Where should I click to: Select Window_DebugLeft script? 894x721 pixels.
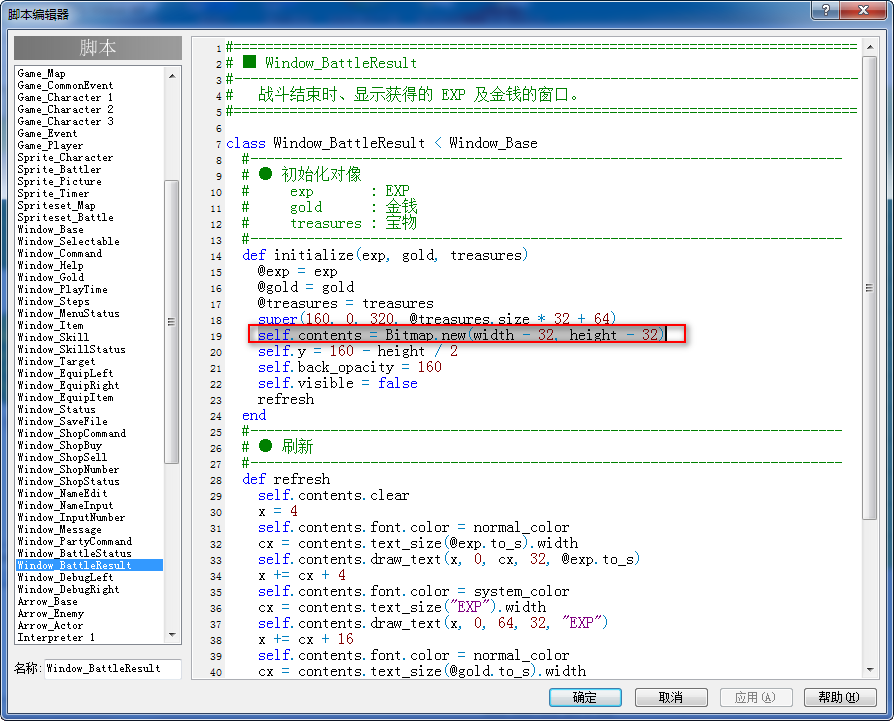pos(66,577)
